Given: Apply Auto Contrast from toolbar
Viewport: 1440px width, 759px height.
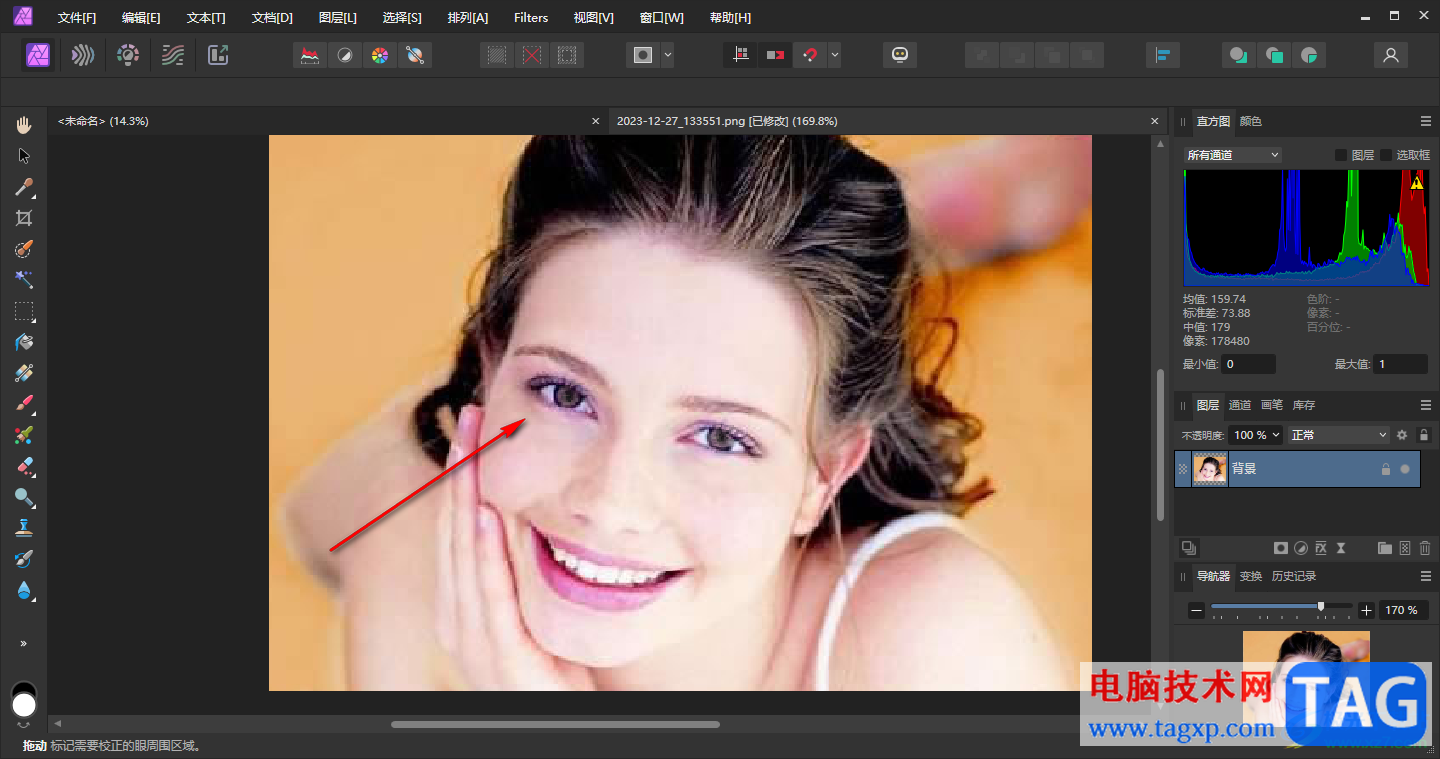Looking at the screenshot, I should tap(345, 56).
